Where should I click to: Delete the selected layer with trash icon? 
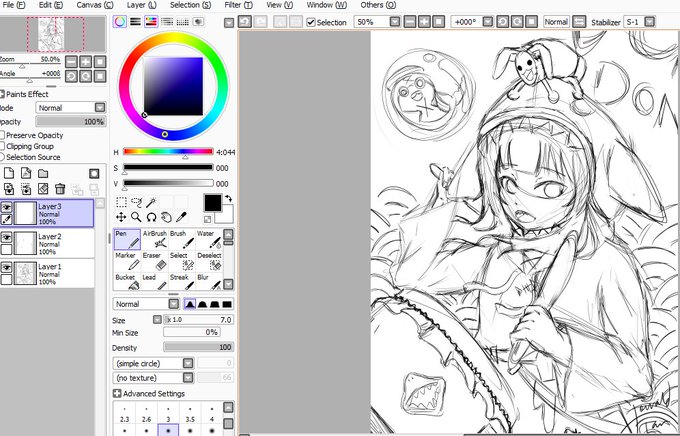tap(60, 189)
